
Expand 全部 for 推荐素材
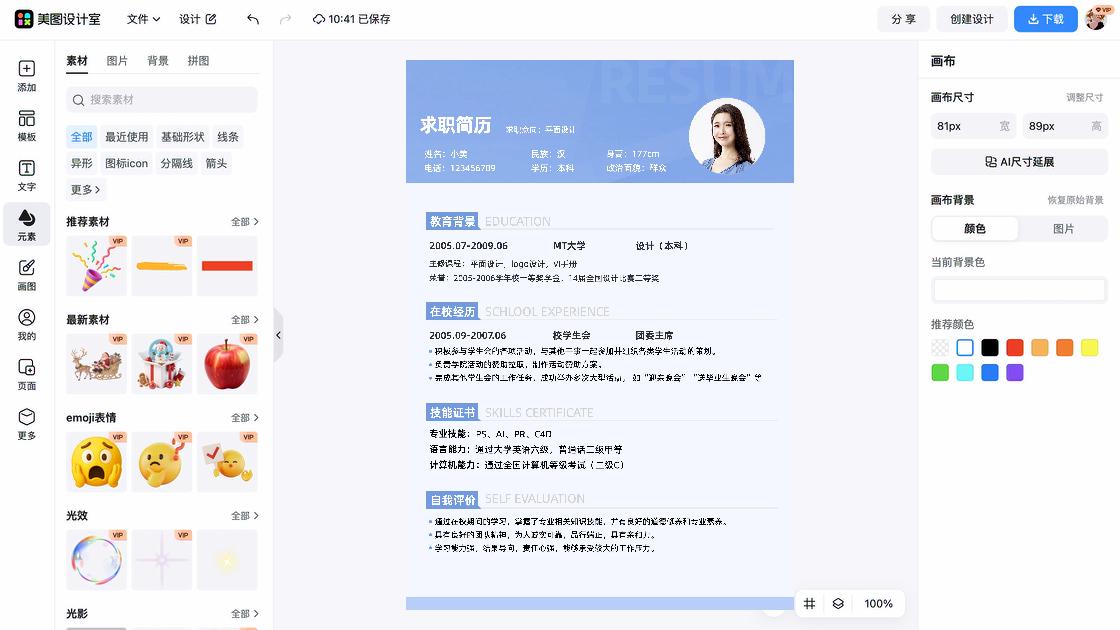244,221
